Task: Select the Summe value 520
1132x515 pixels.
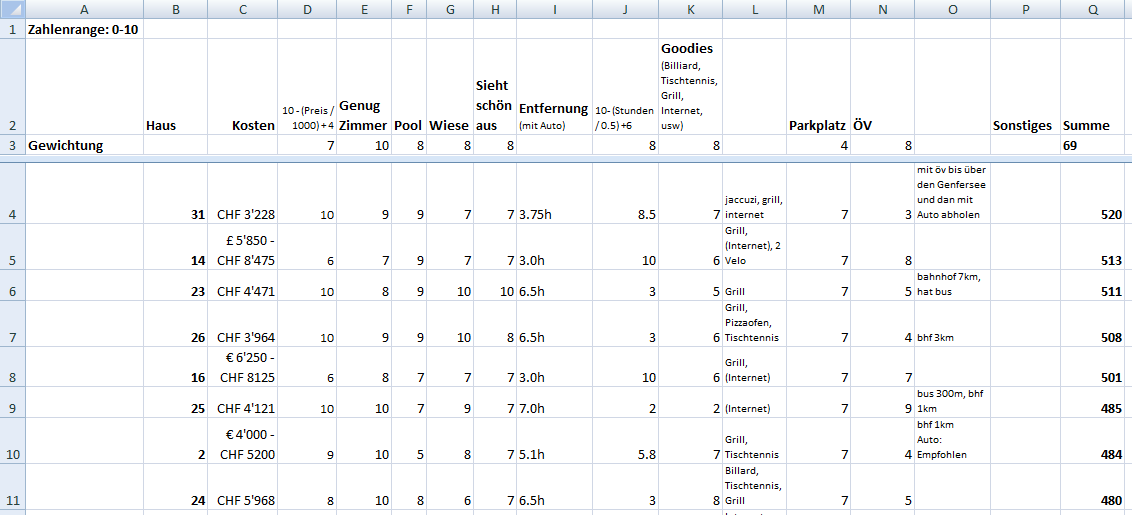Action: (1094, 214)
